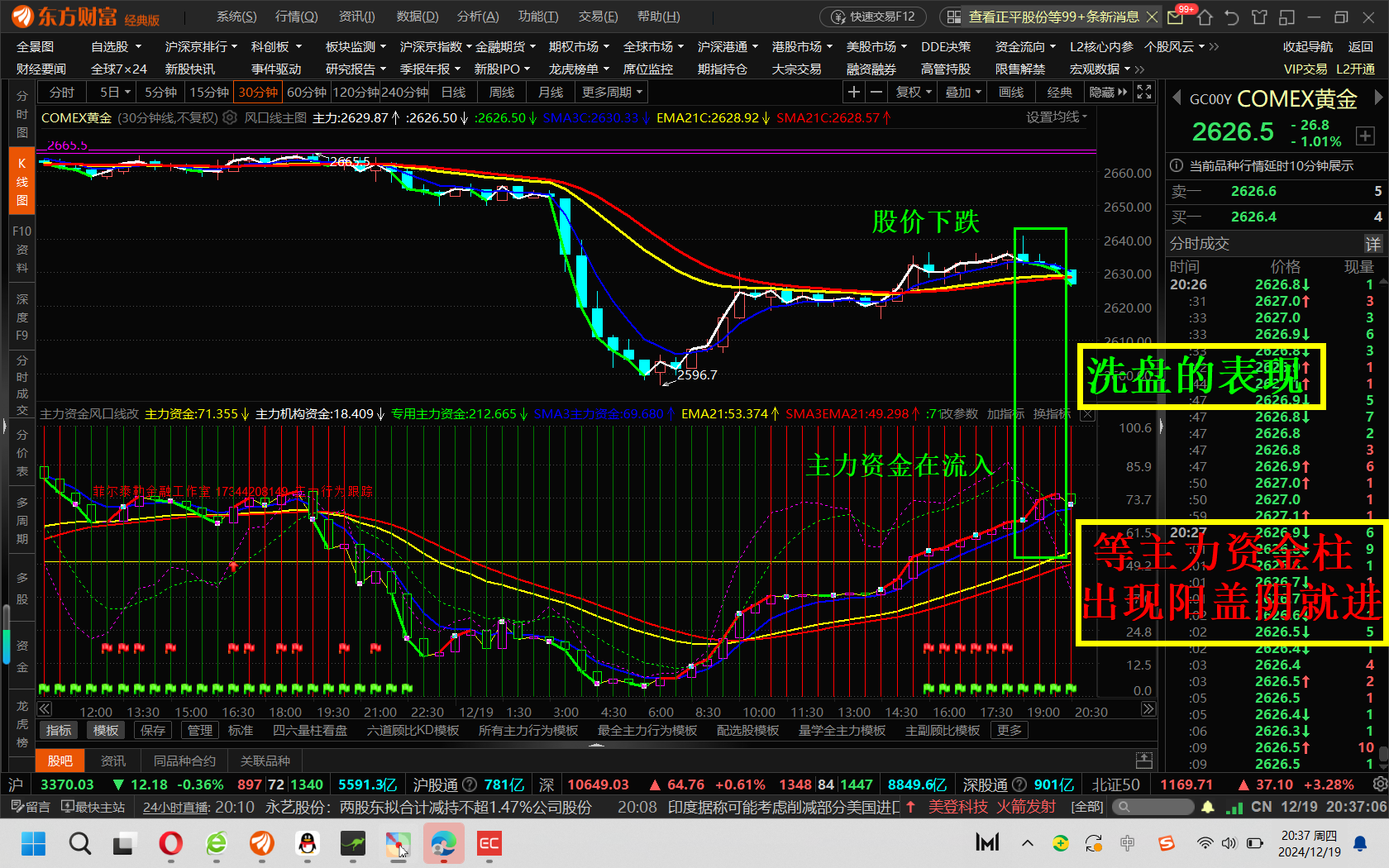Open 留言 feedback in status bar
Screen dimensions: 1389x868
[x=31, y=807]
